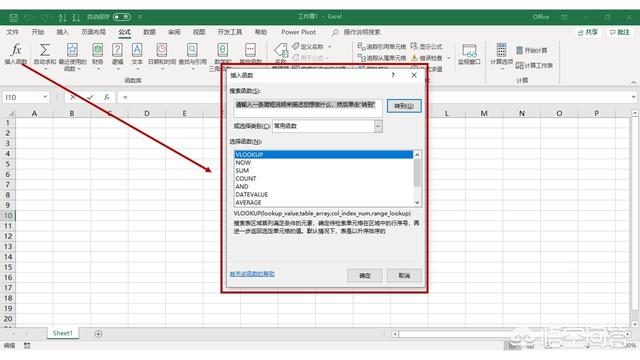This screenshot has height=360, width=640.
Task: Click the formula bar fx icon
Action: 107,97
